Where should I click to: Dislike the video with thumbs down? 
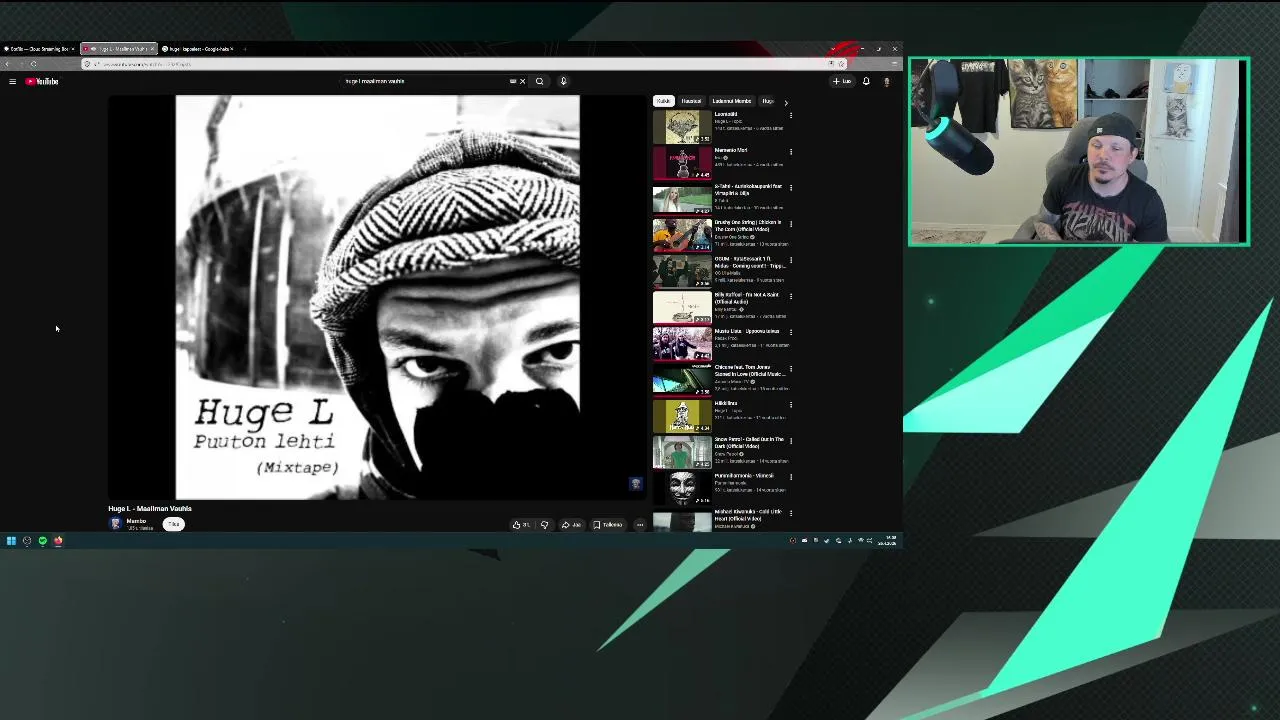pos(544,525)
